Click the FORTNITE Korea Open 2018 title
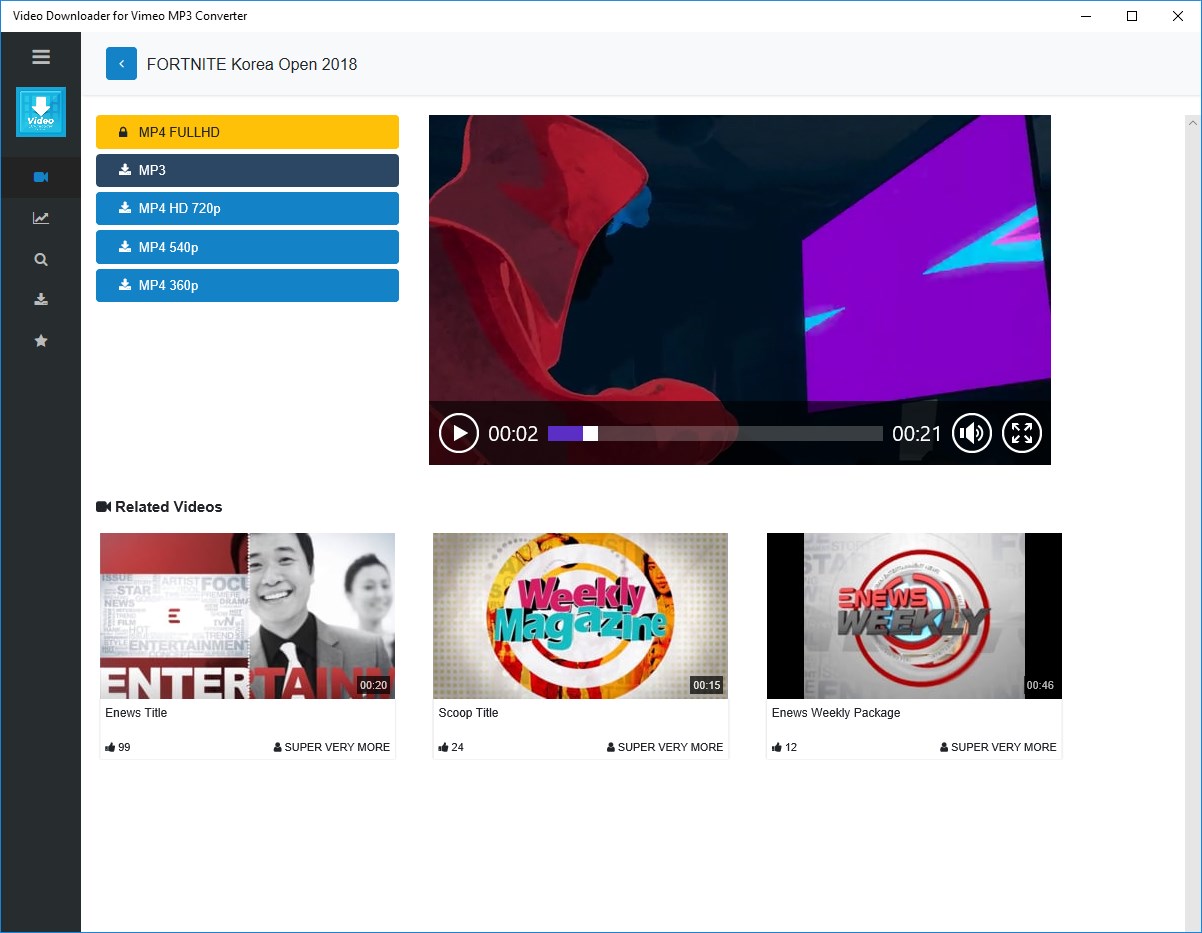Viewport: 1202px width, 933px height. point(252,64)
